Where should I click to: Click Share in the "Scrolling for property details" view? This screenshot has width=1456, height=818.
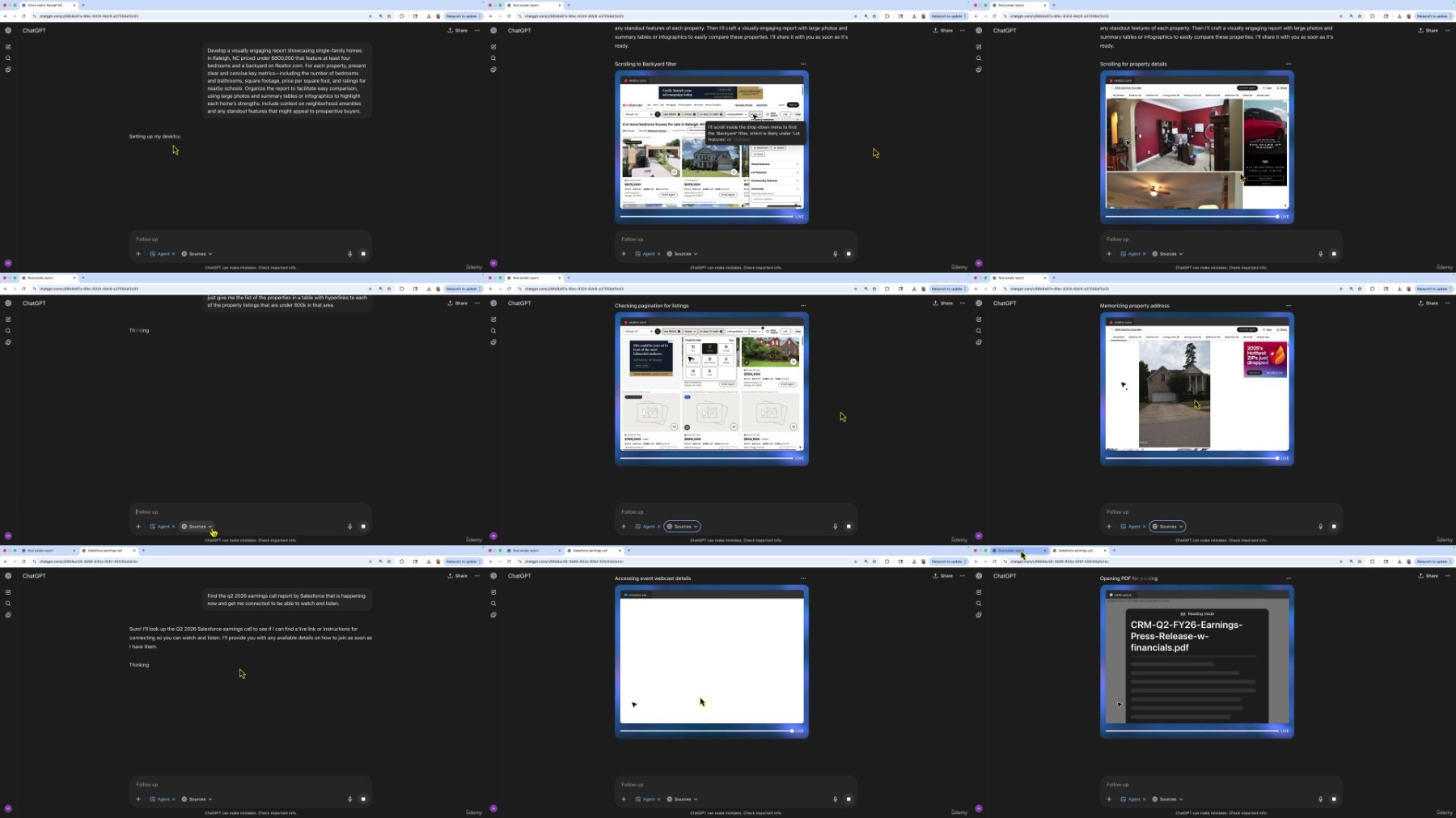(1428, 31)
